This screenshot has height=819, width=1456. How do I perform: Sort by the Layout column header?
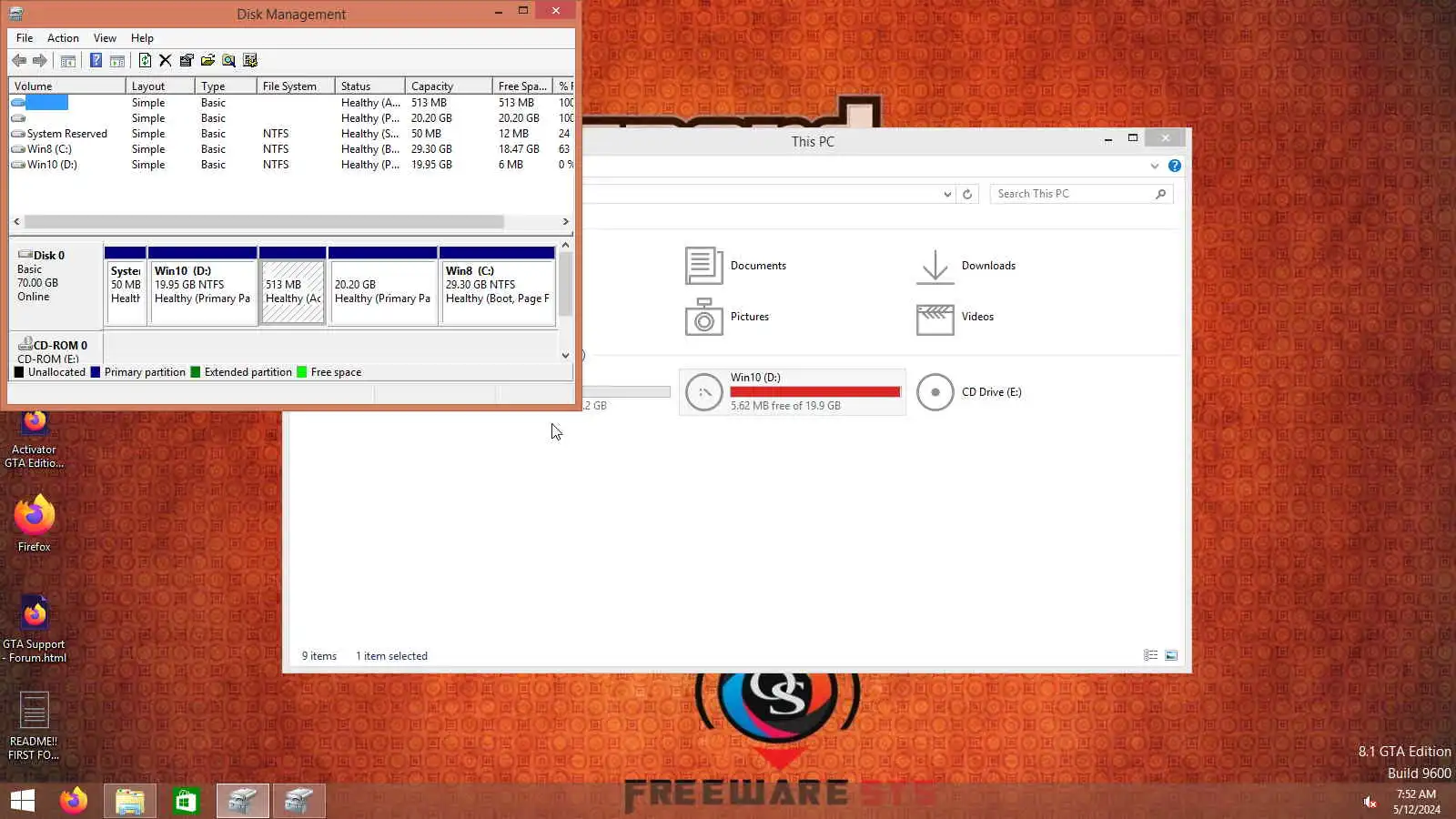pyautogui.click(x=160, y=86)
